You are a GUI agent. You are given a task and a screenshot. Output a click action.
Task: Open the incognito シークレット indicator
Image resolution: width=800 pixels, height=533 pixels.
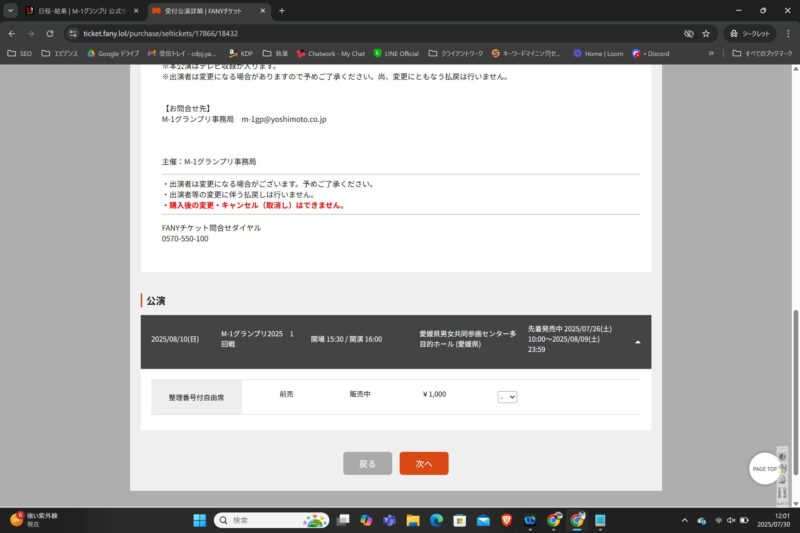749,34
